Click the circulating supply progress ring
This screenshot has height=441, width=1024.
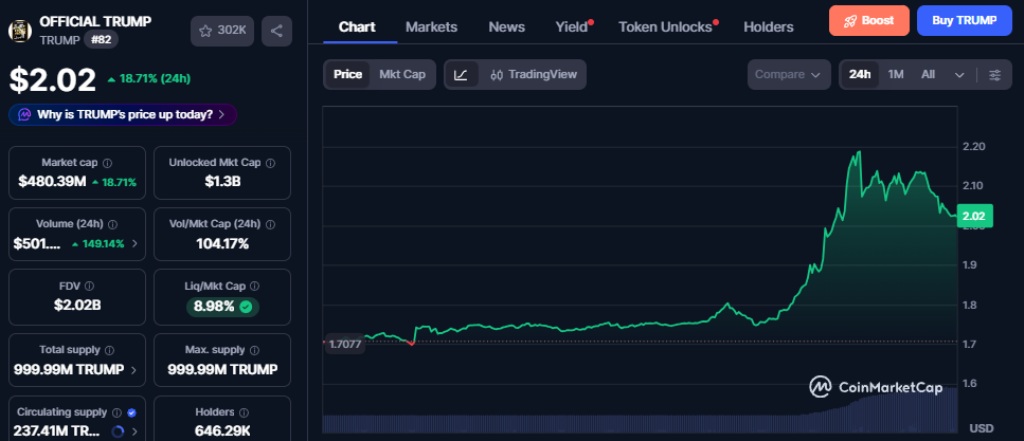pos(118,431)
